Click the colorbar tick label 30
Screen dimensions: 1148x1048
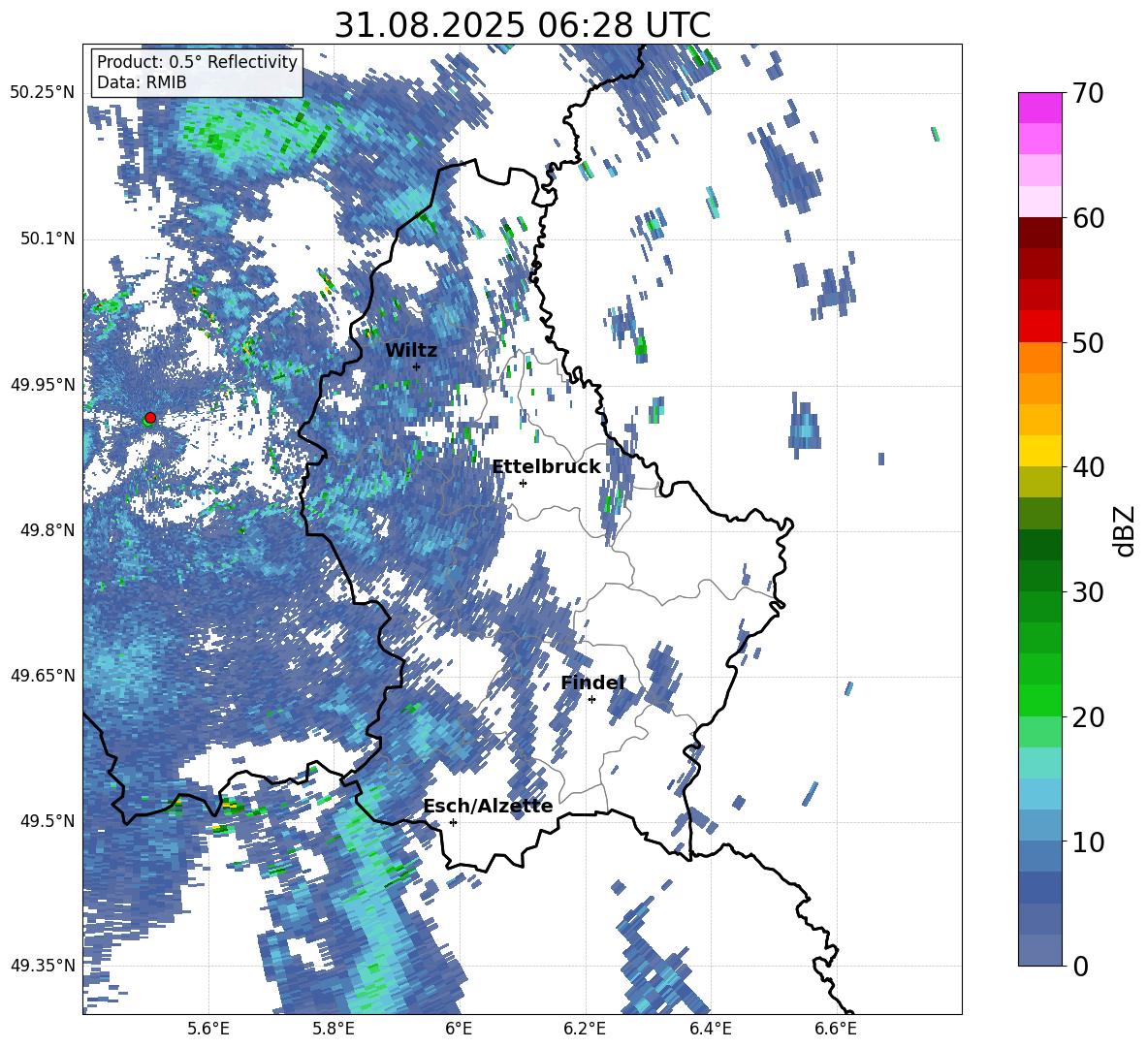coord(1088,592)
